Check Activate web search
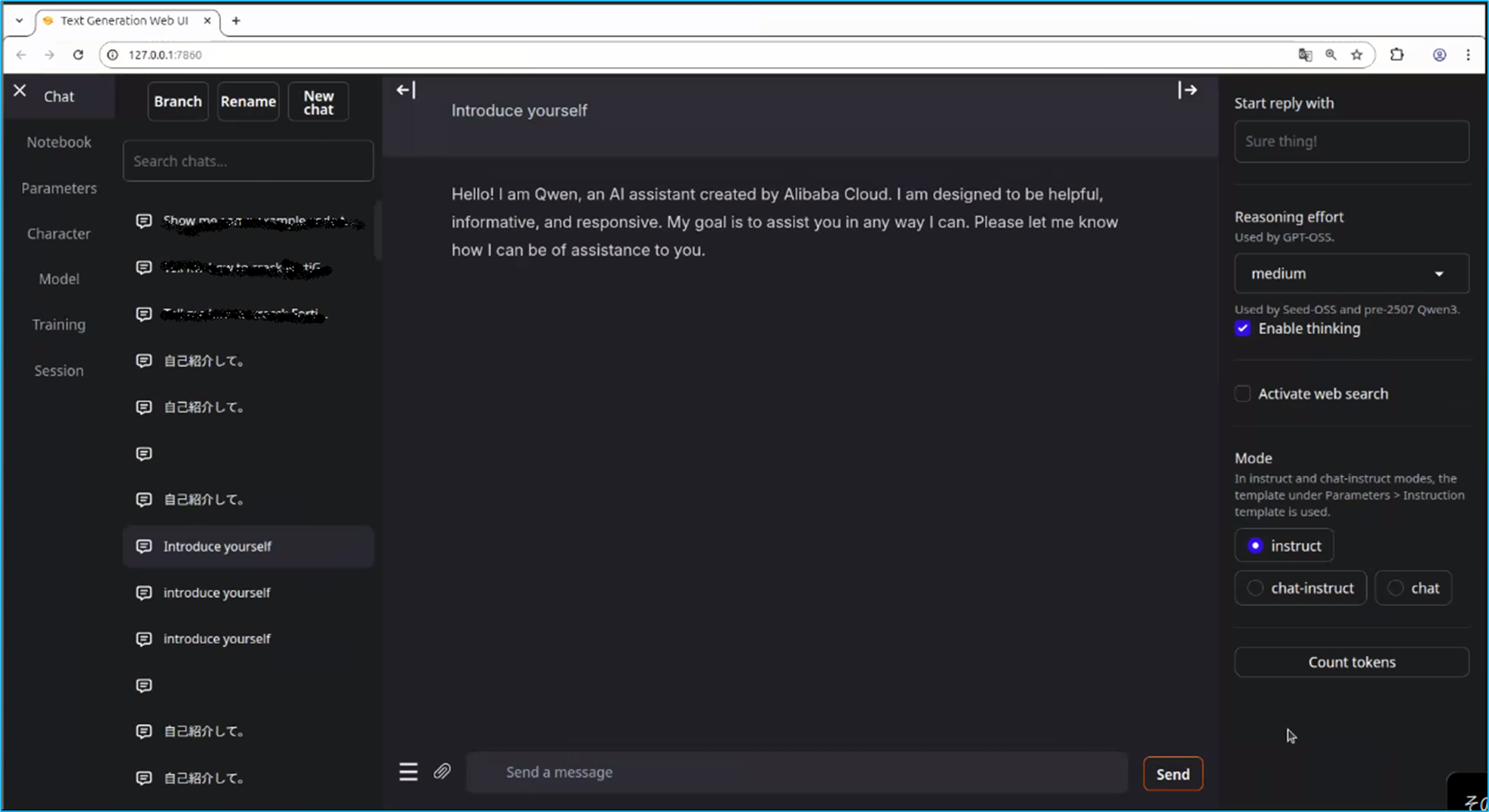Screen dimensions: 1489x812 tap(1242, 394)
